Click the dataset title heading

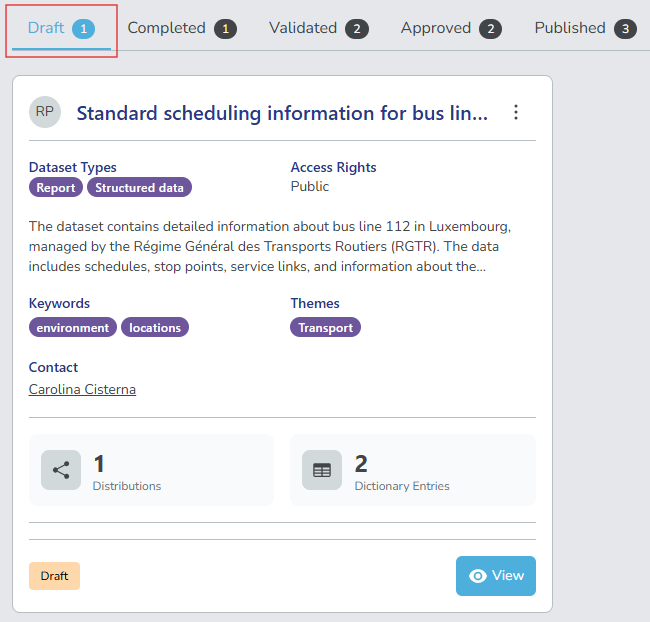[282, 113]
